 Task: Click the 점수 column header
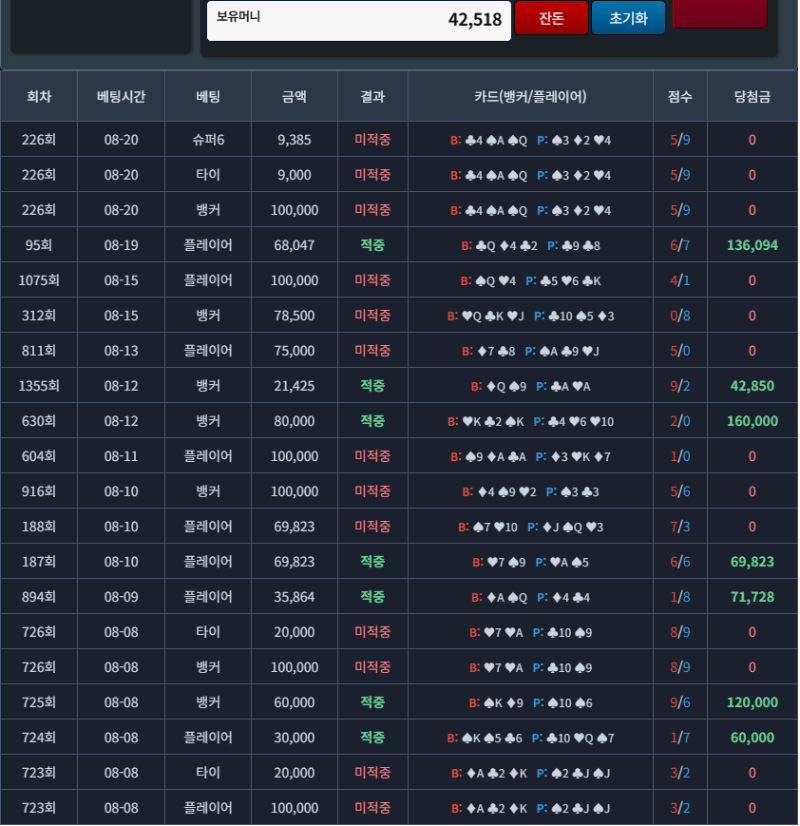680,96
